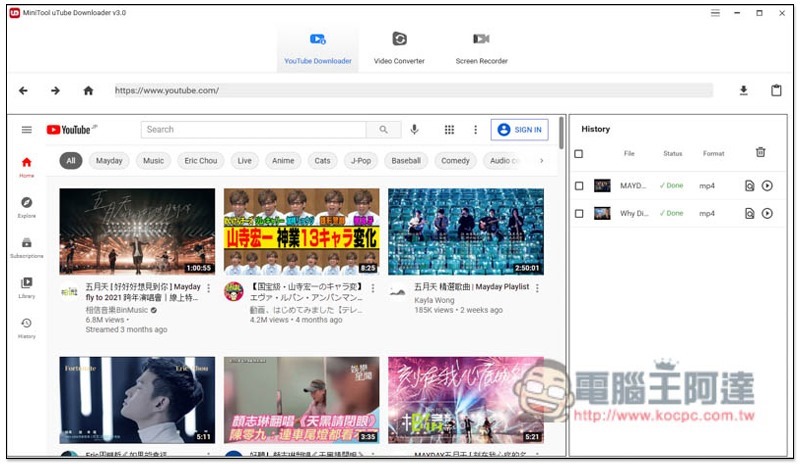This screenshot has height=464, width=800.
Task: Tick the checkbox for MAYD... row
Action: (x=579, y=186)
